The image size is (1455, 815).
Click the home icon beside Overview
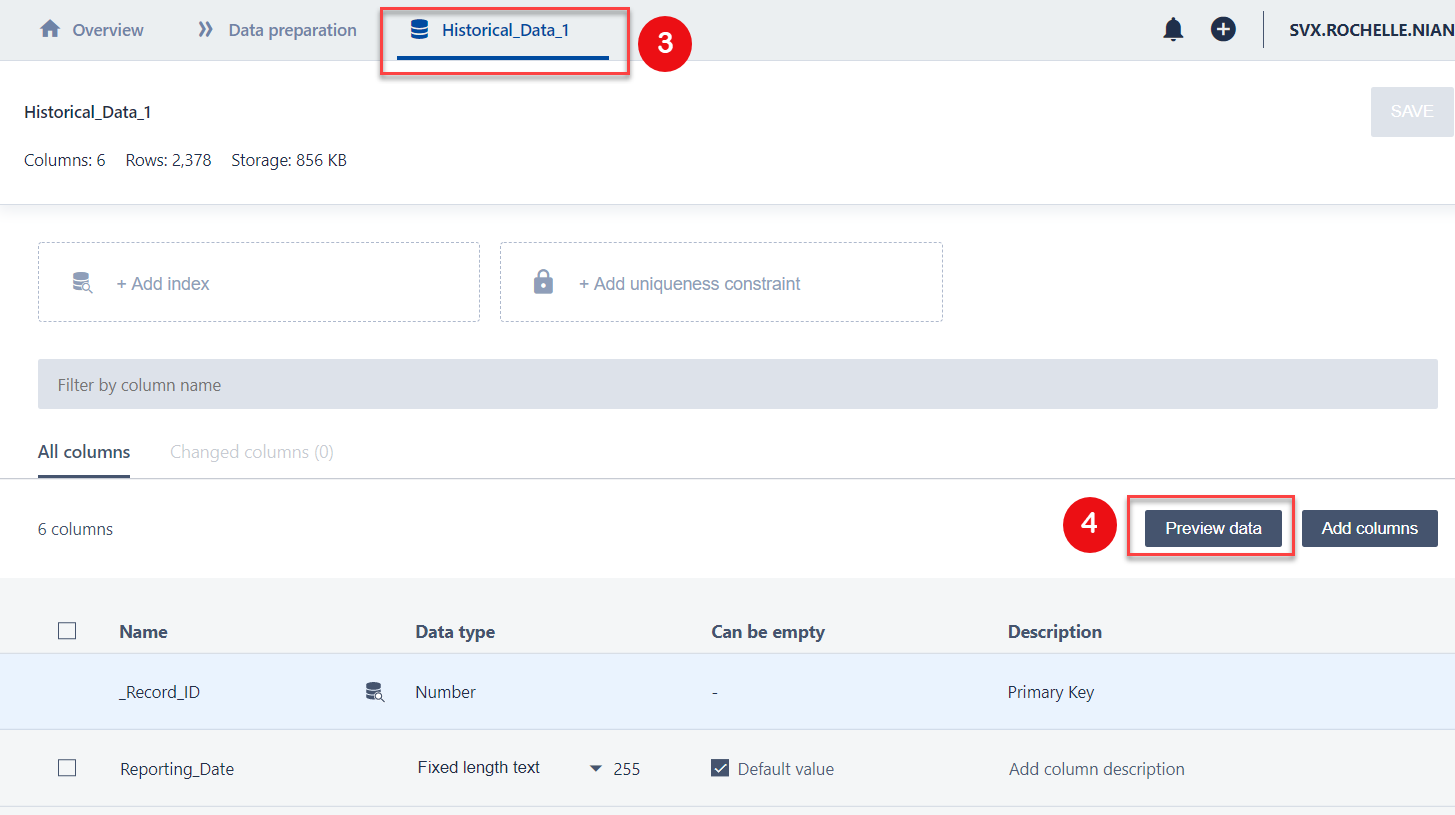click(50, 29)
